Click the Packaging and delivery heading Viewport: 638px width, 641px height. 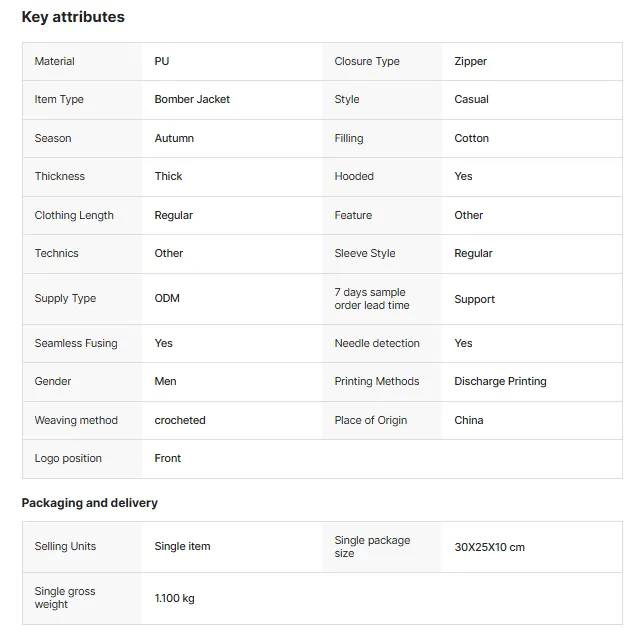tap(90, 503)
